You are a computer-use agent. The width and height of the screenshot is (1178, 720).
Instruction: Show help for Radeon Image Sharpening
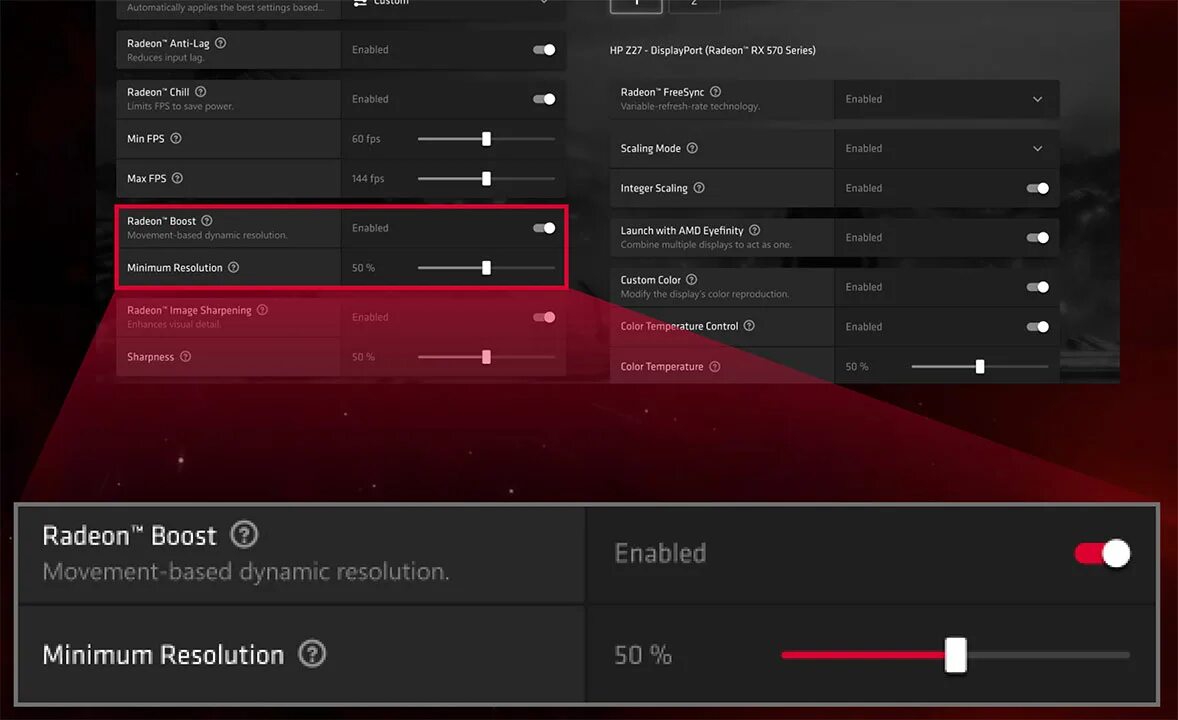point(262,310)
